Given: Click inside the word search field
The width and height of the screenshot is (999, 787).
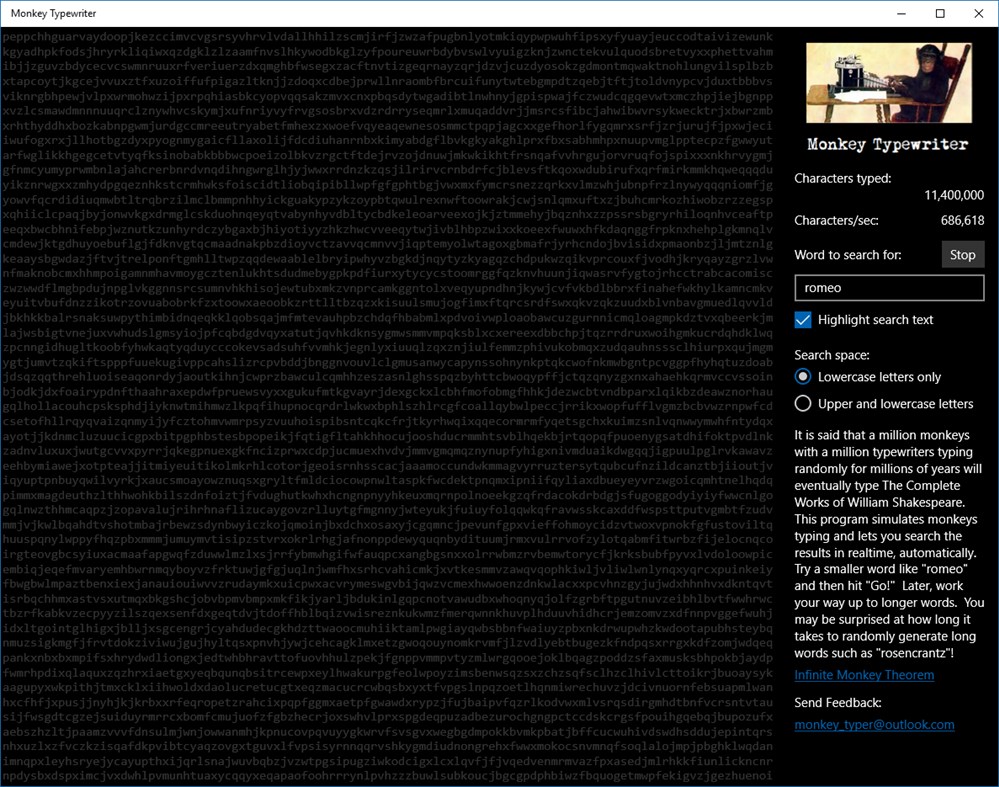Looking at the screenshot, I should click(888, 287).
